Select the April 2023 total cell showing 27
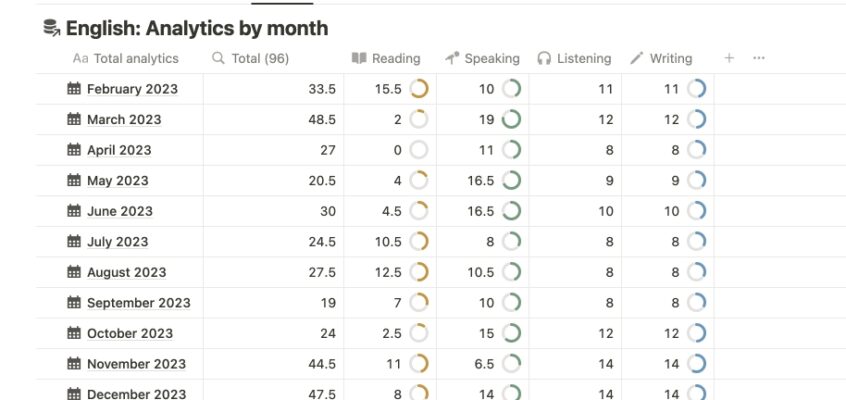Screen dimensions: 846x400 [274, 150]
